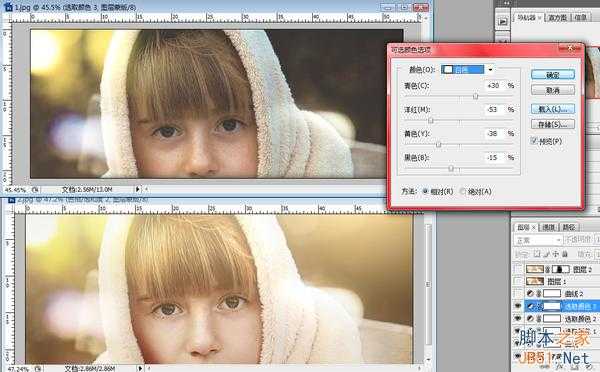Click the 青色(C) cyan slider handle
The width and height of the screenshot is (600, 372).
pos(475,96)
